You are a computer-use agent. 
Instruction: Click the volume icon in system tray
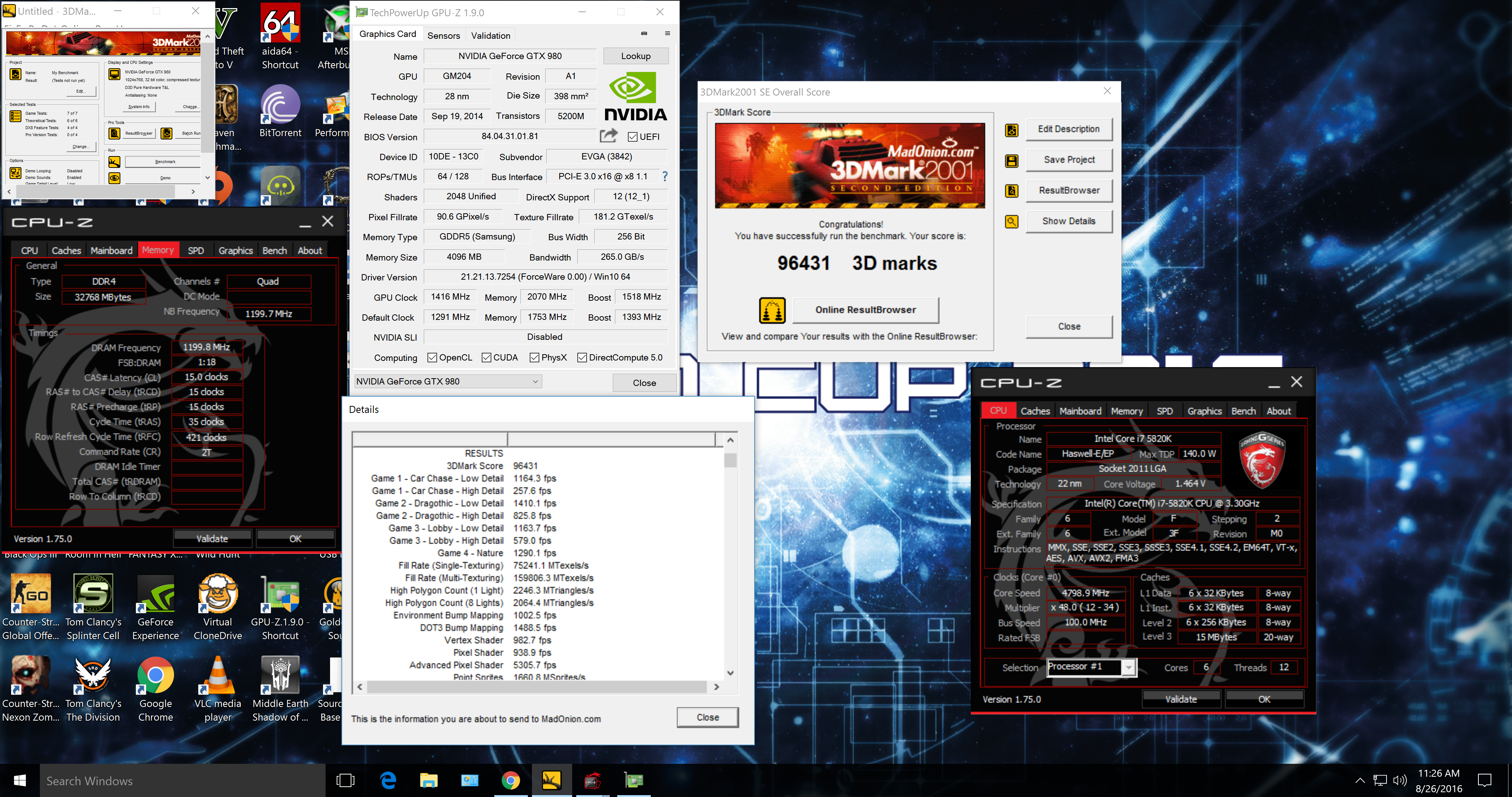[1399, 780]
